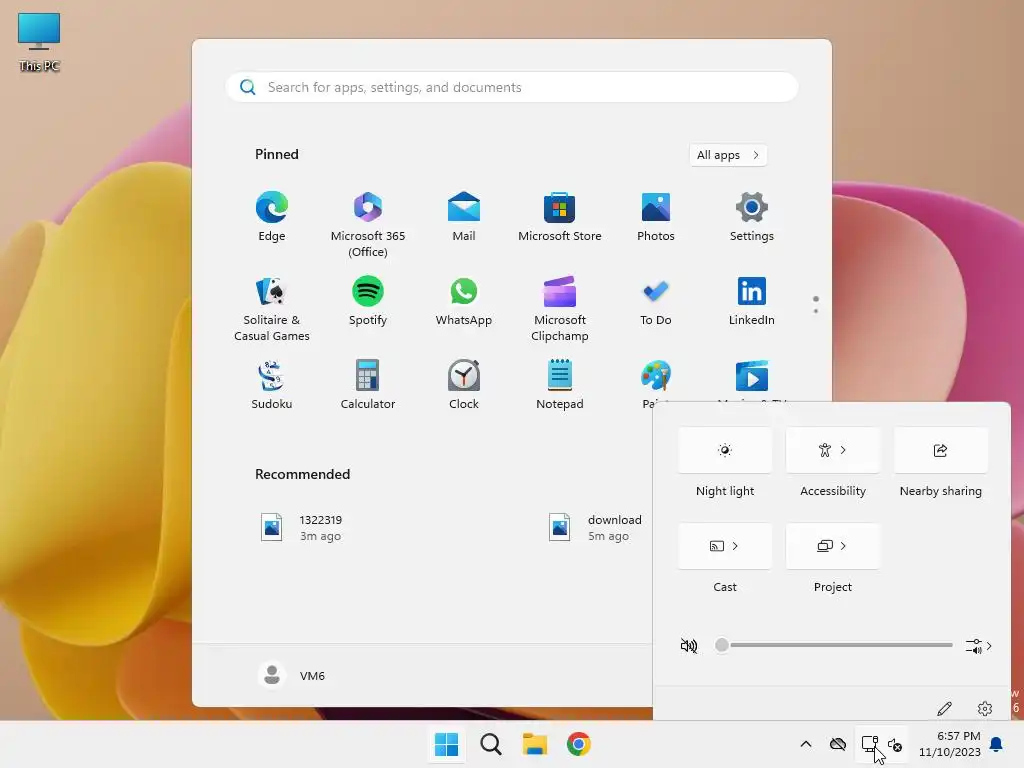Click the Windows Start button on taskbar
Viewport: 1024px width, 768px height.
[447, 744]
